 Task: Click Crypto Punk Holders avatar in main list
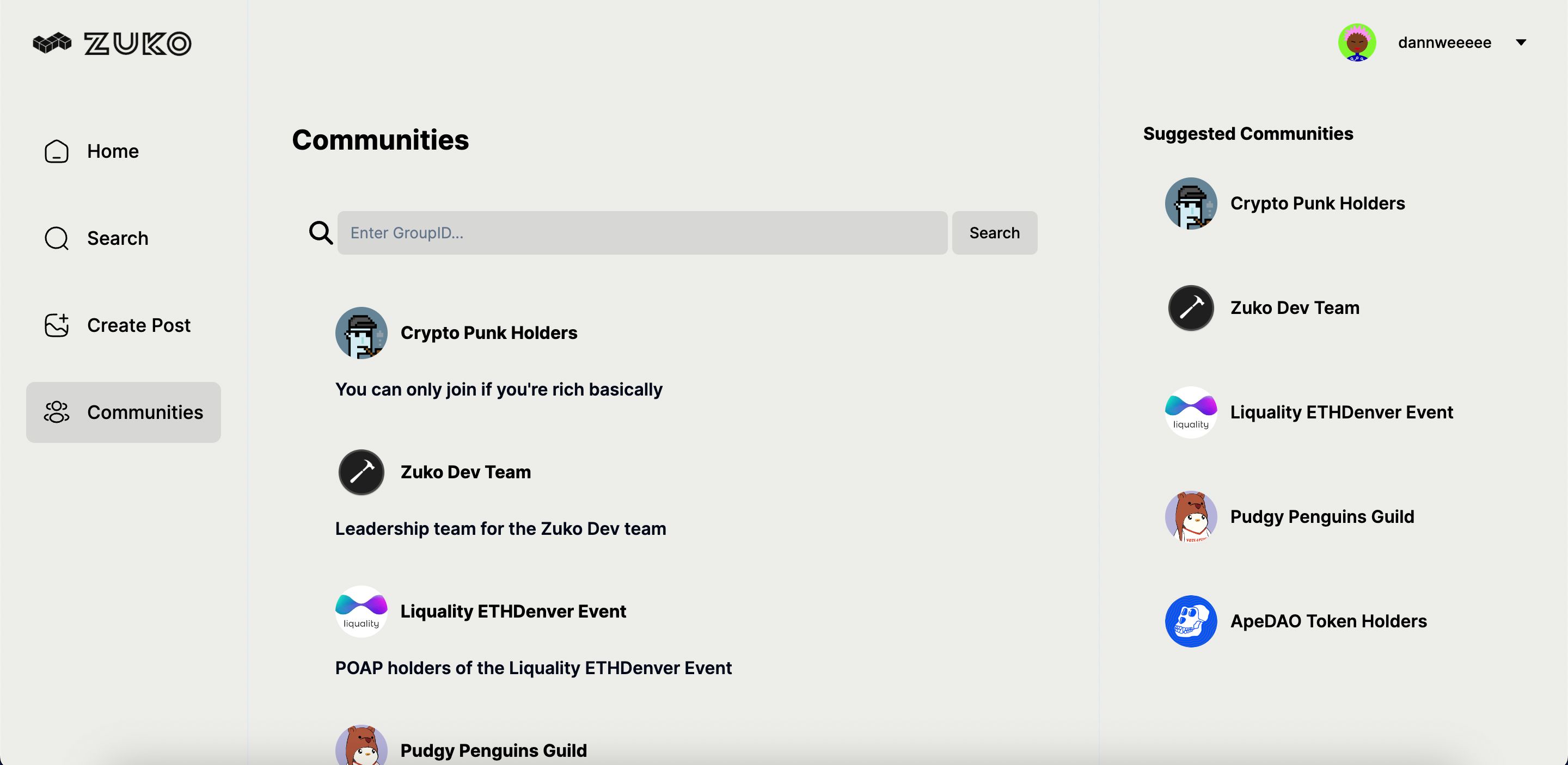click(362, 333)
